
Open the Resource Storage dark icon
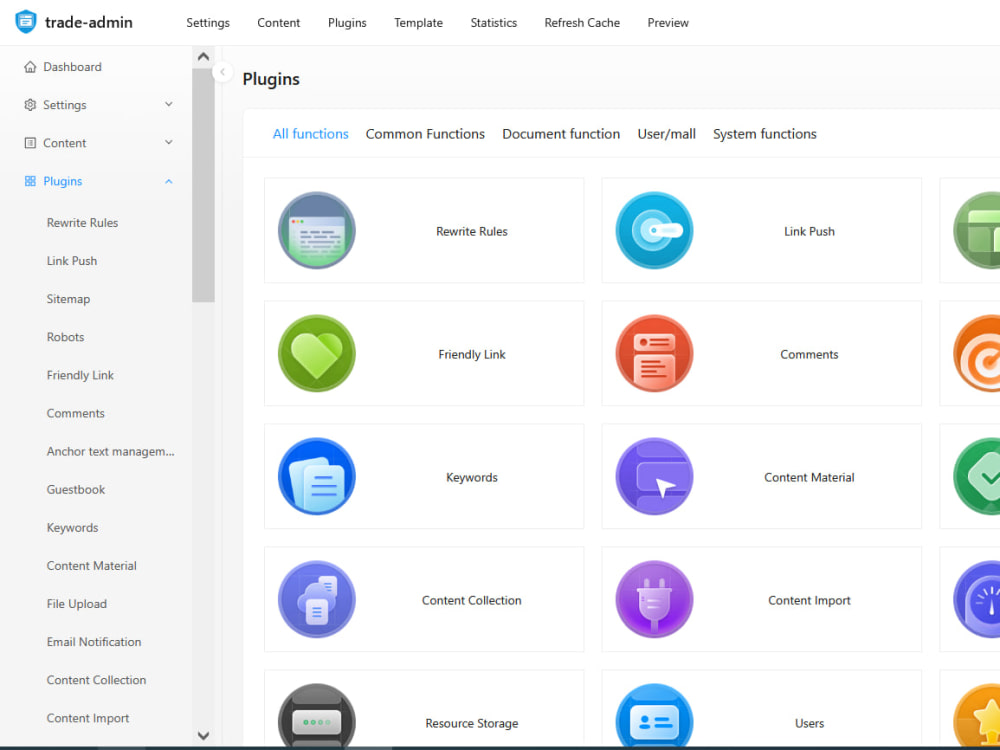[x=317, y=715]
